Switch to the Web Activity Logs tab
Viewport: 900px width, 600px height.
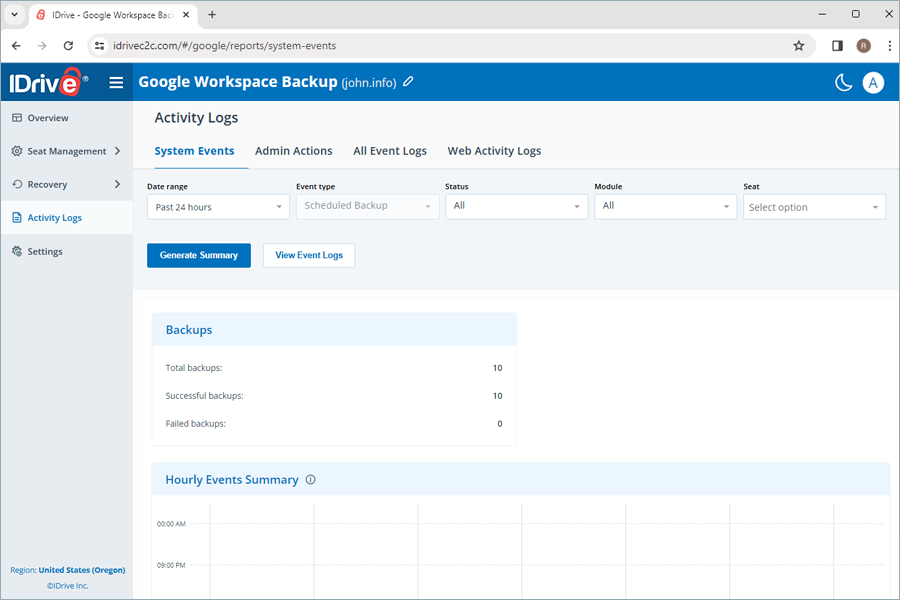coord(494,151)
